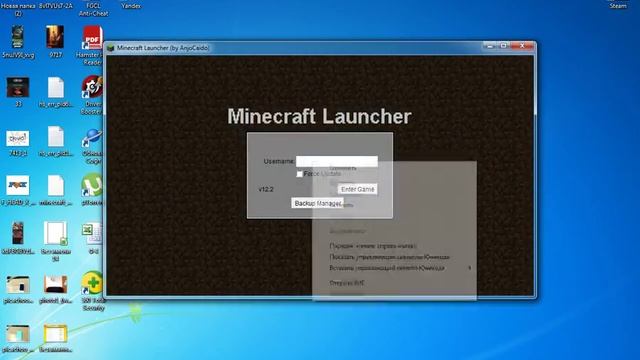
Task: Open the Google Earth globe shortcut
Action: click(x=93, y=138)
